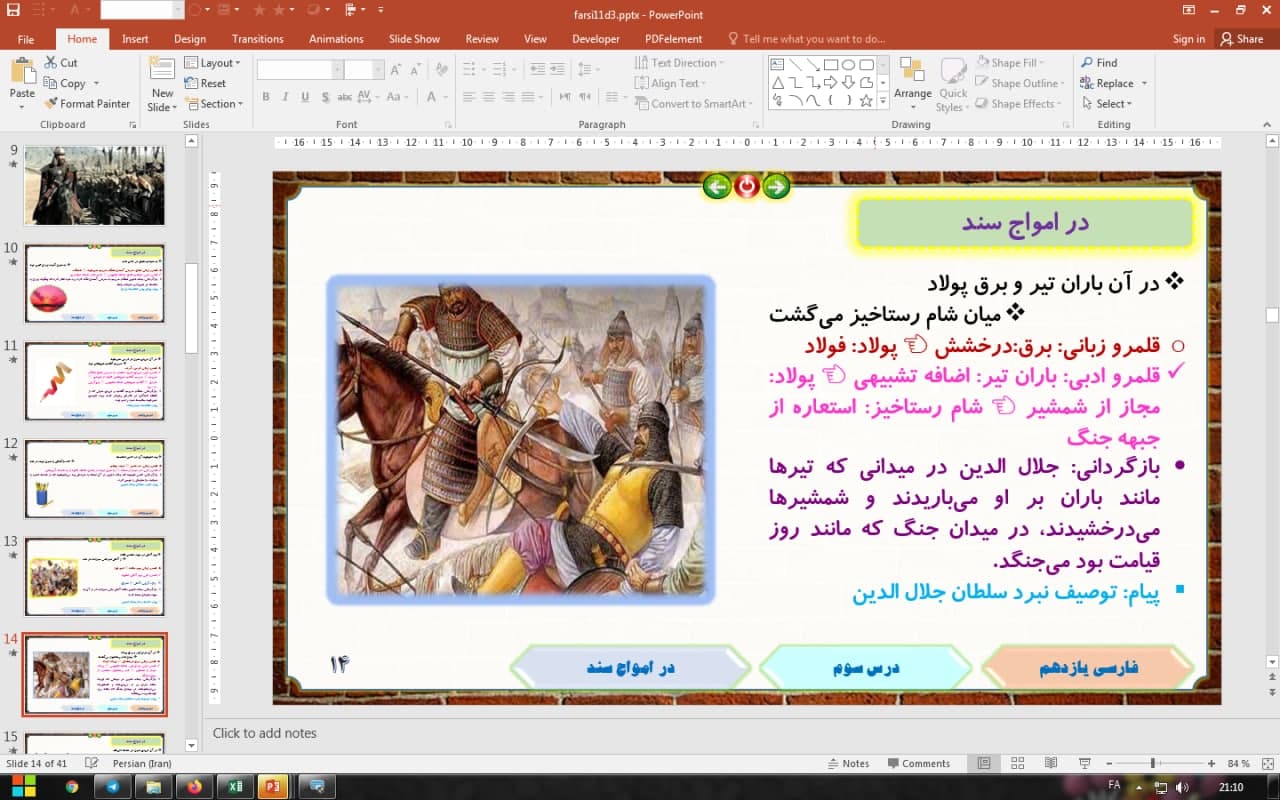The height and width of the screenshot is (800, 1280).
Task: Click the Format Painter tool
Action: (87, 104)
